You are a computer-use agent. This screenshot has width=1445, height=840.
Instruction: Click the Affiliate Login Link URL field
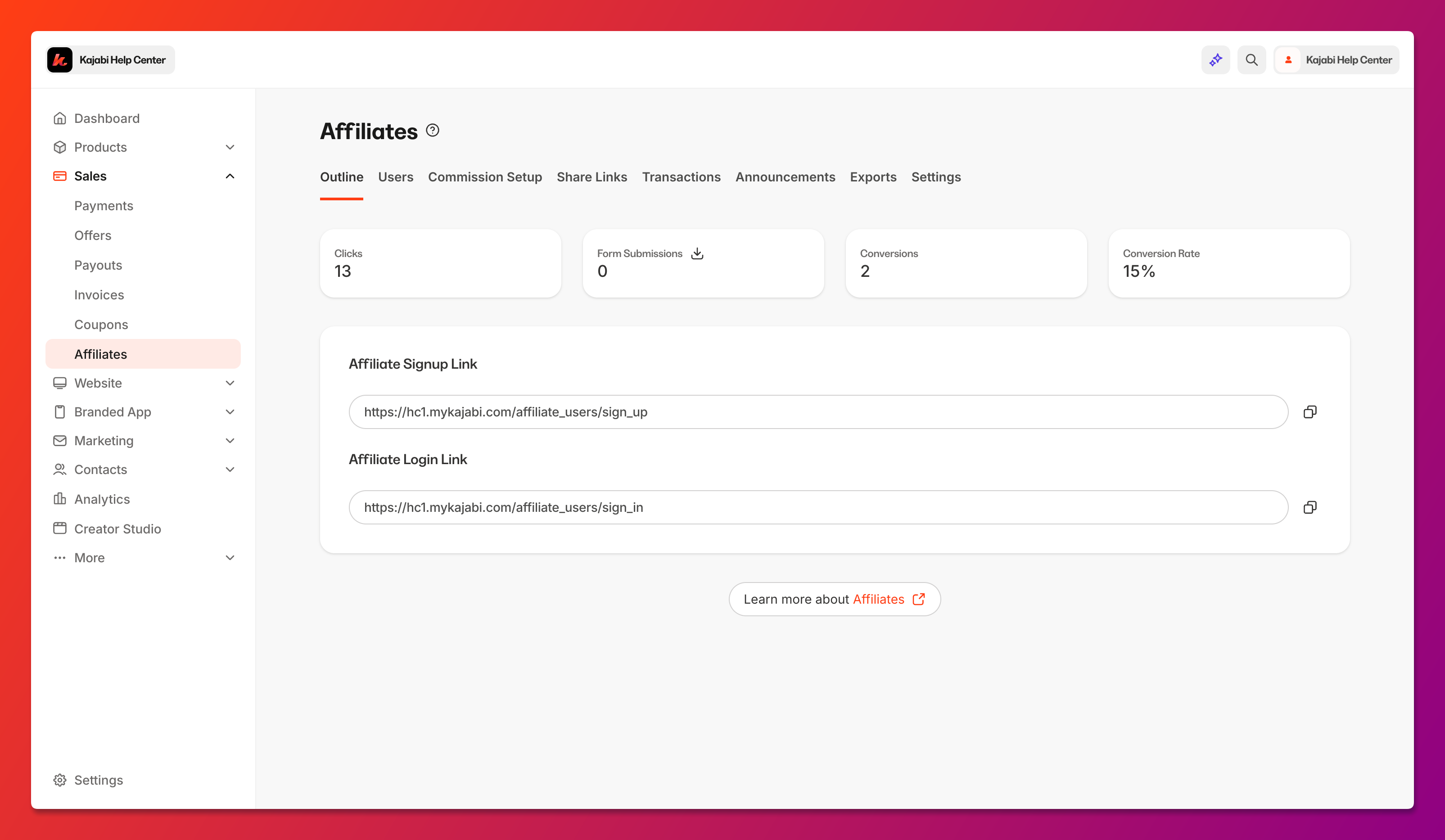[x=818, y=507]
